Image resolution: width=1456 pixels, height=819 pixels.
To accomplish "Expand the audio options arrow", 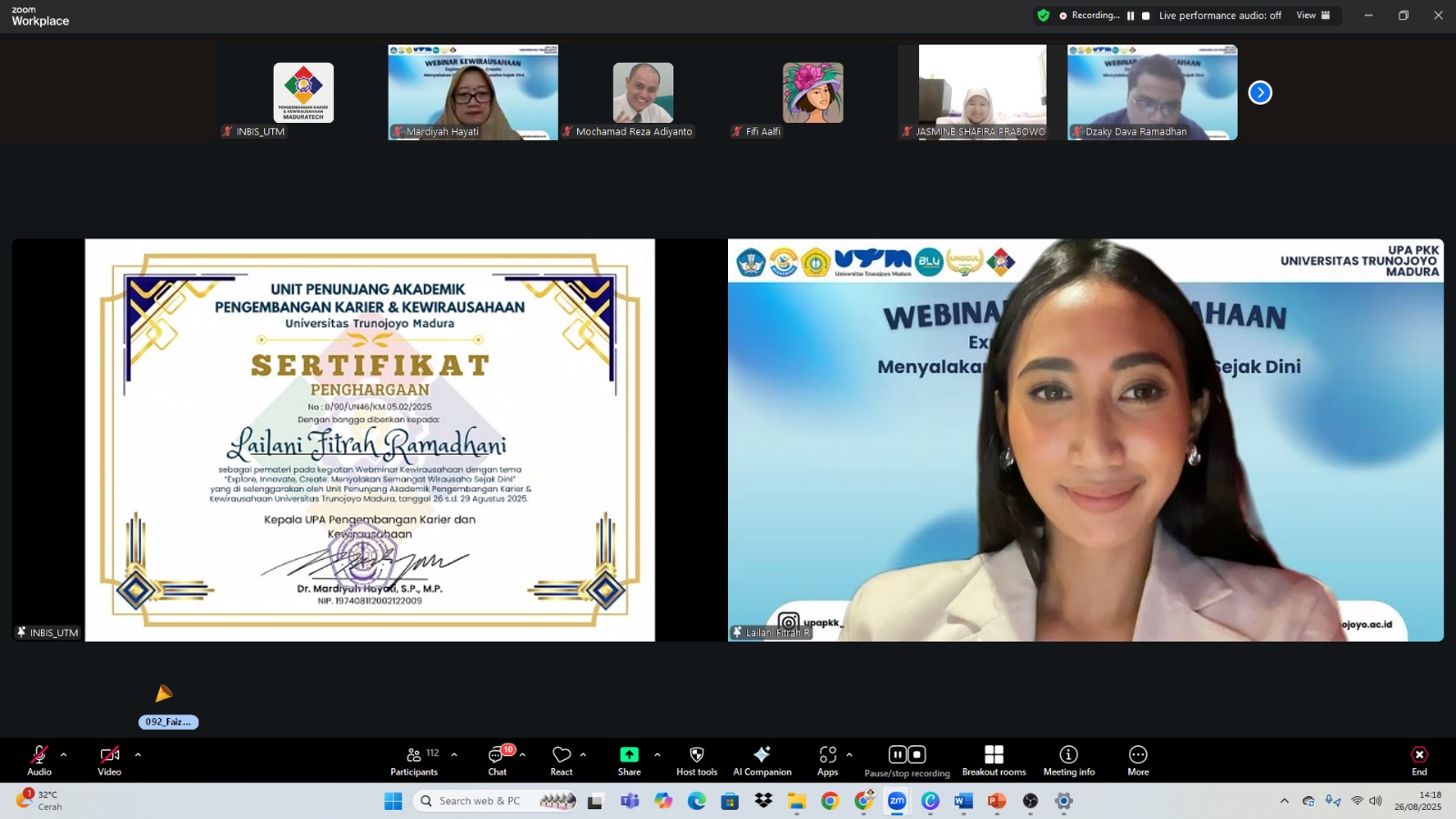I will coord(64,754).
